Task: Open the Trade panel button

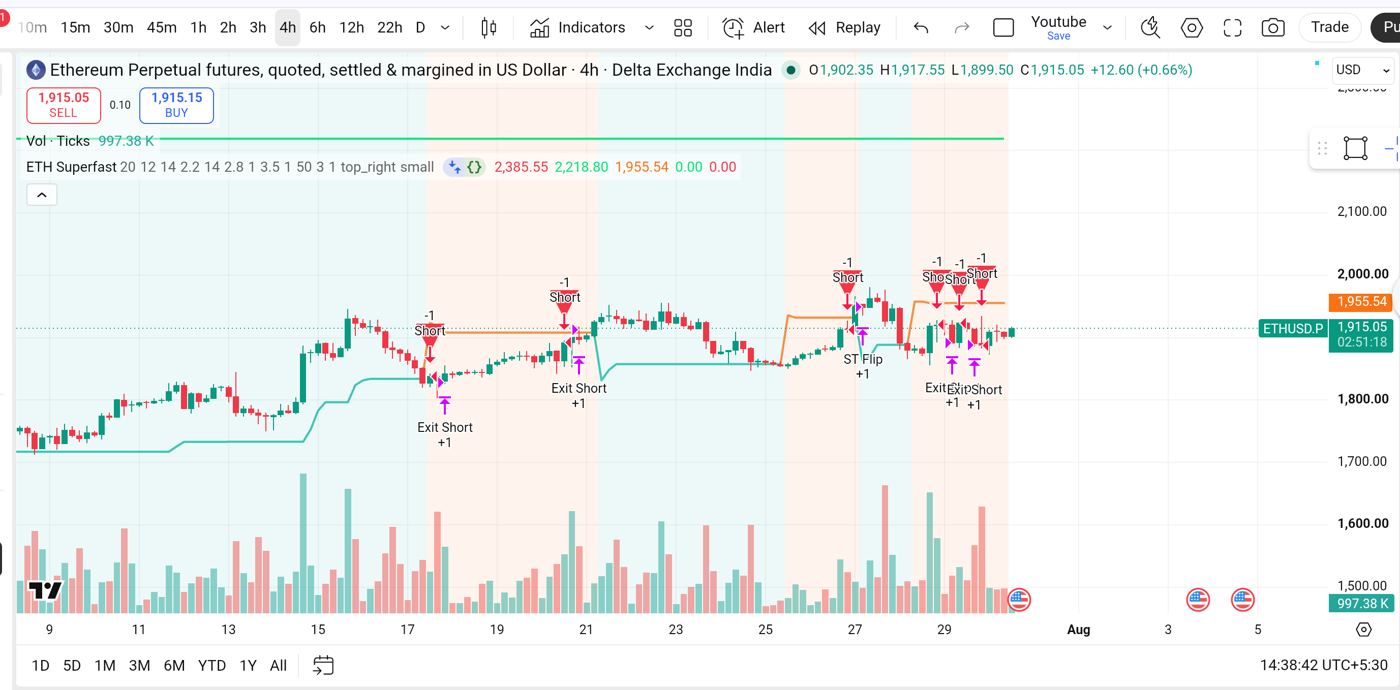Action: click(x=1330, y=27)
